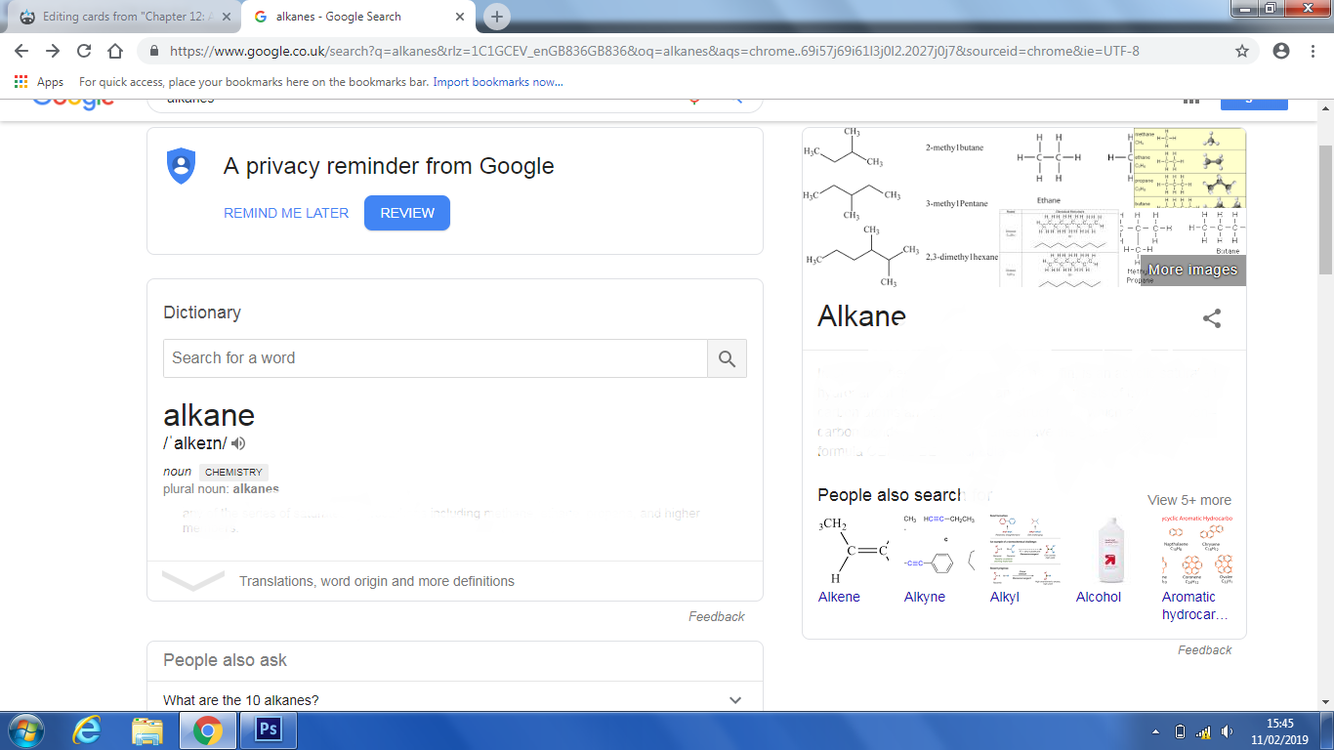Viewport: 1334px width, 750px height.
Task: Adjust volume from system tray speaker
Action: (1227, 732)
